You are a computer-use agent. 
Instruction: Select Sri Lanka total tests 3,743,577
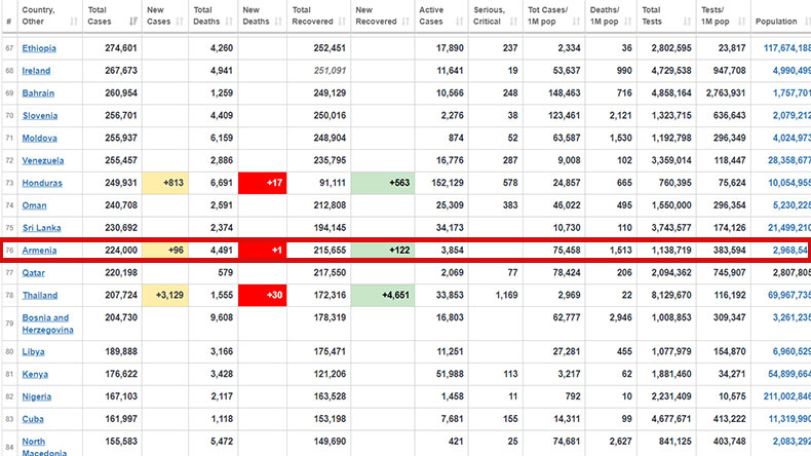pos(671,228)
